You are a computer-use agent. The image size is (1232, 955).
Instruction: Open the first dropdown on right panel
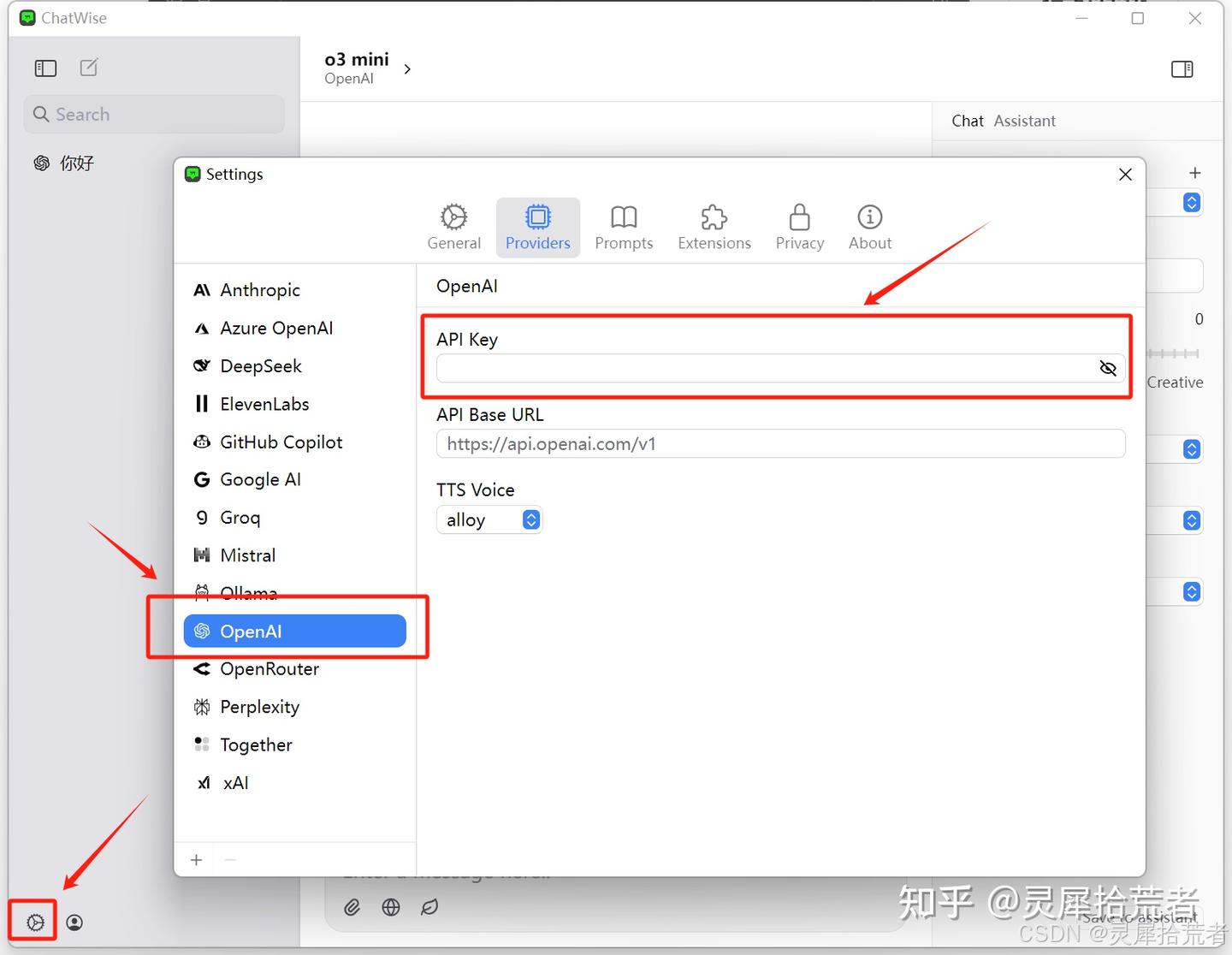tap(1191, 202)
